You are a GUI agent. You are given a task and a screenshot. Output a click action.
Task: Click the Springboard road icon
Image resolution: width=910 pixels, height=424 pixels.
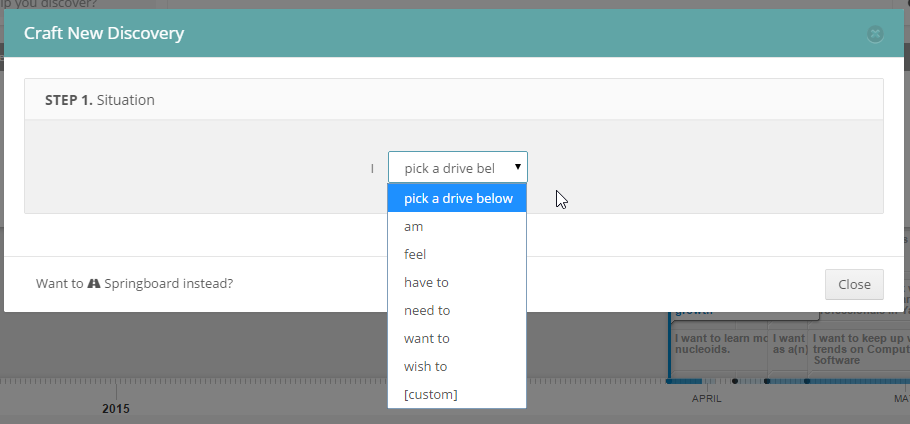(x=94, y=284)
